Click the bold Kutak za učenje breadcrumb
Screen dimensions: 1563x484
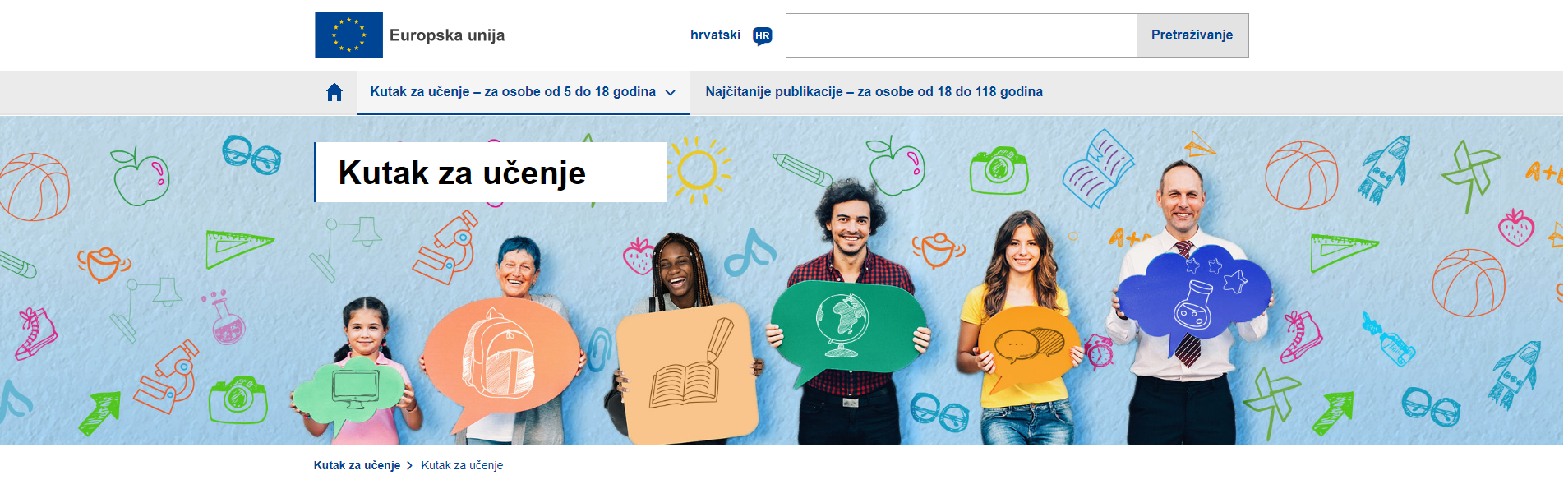pos(357,466)
